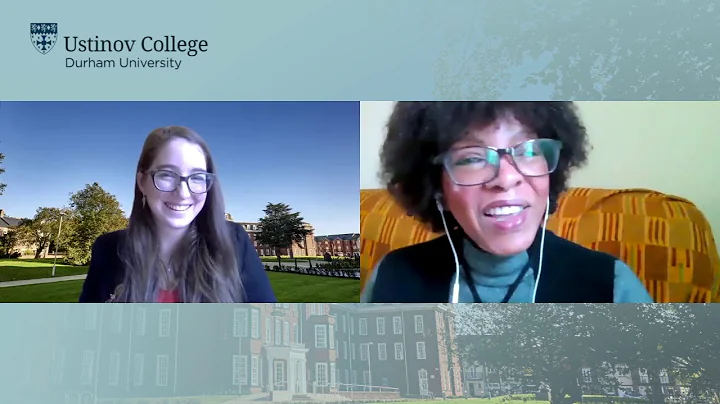720x404 pixels.
Task: Click the Ustinov College title text
Action: click(136, 45)
